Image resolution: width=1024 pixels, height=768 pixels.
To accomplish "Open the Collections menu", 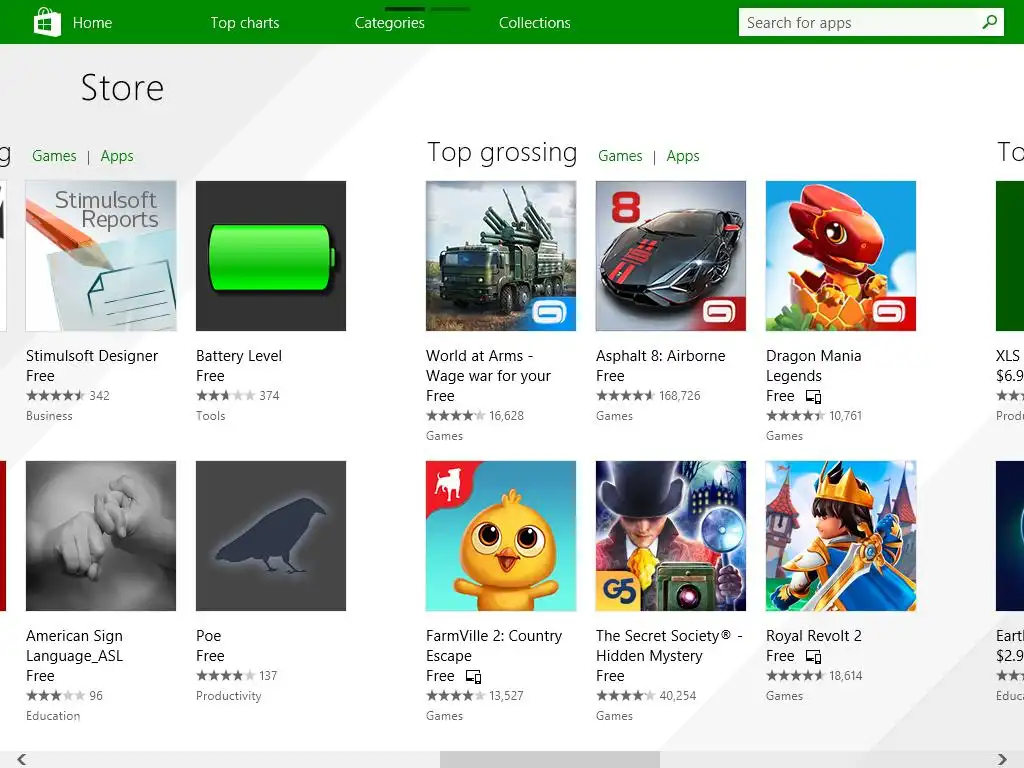I will pyautogui.click(x=534, y=23).
